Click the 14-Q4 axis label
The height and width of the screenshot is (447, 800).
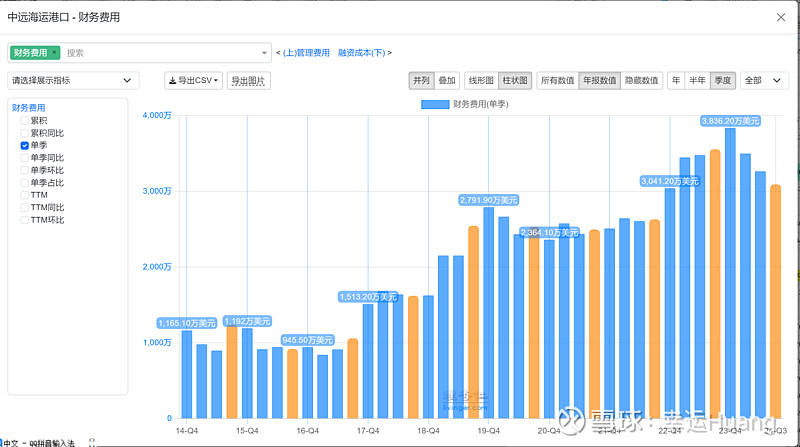(187, 431)
